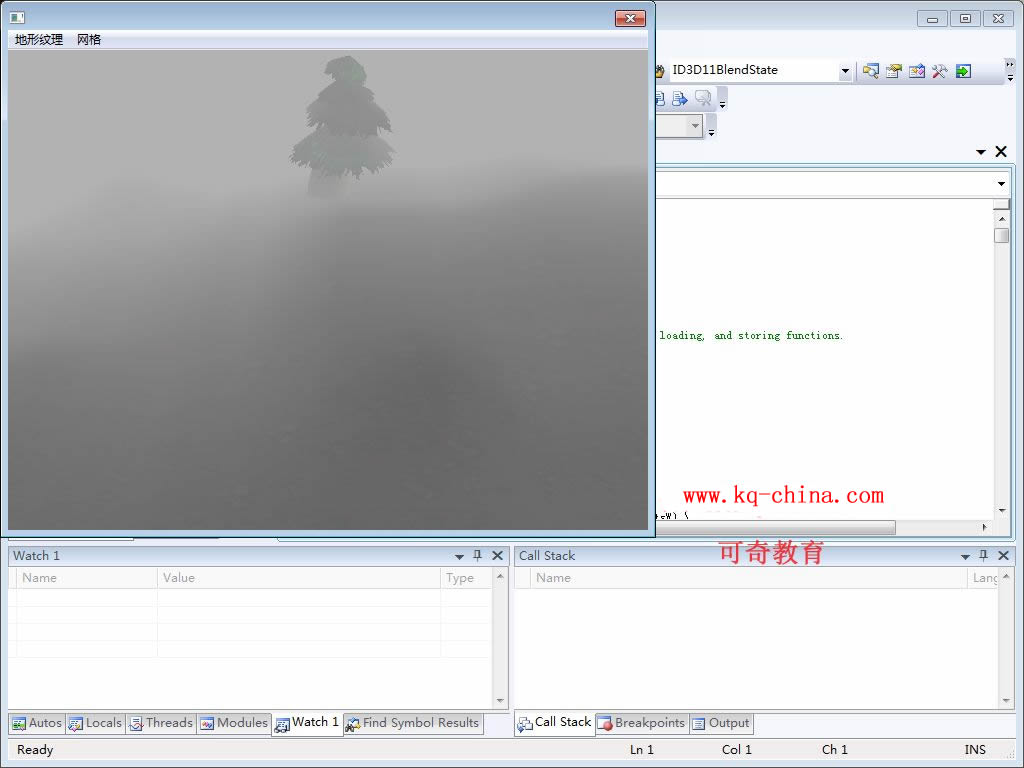This screenshot has height=768, width=1024.
Task: Close the Watch 1 panel
Action: (x=497, y=556)
